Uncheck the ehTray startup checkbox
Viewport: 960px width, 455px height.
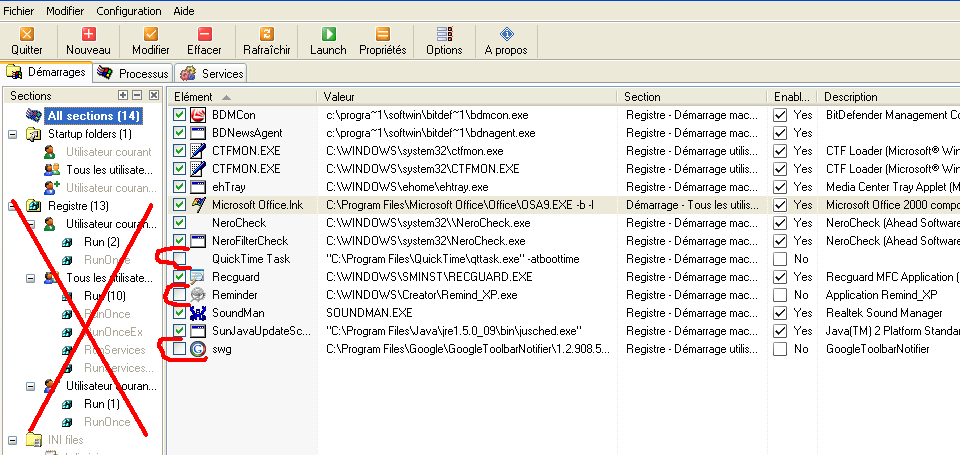click(x=179, y=187)
